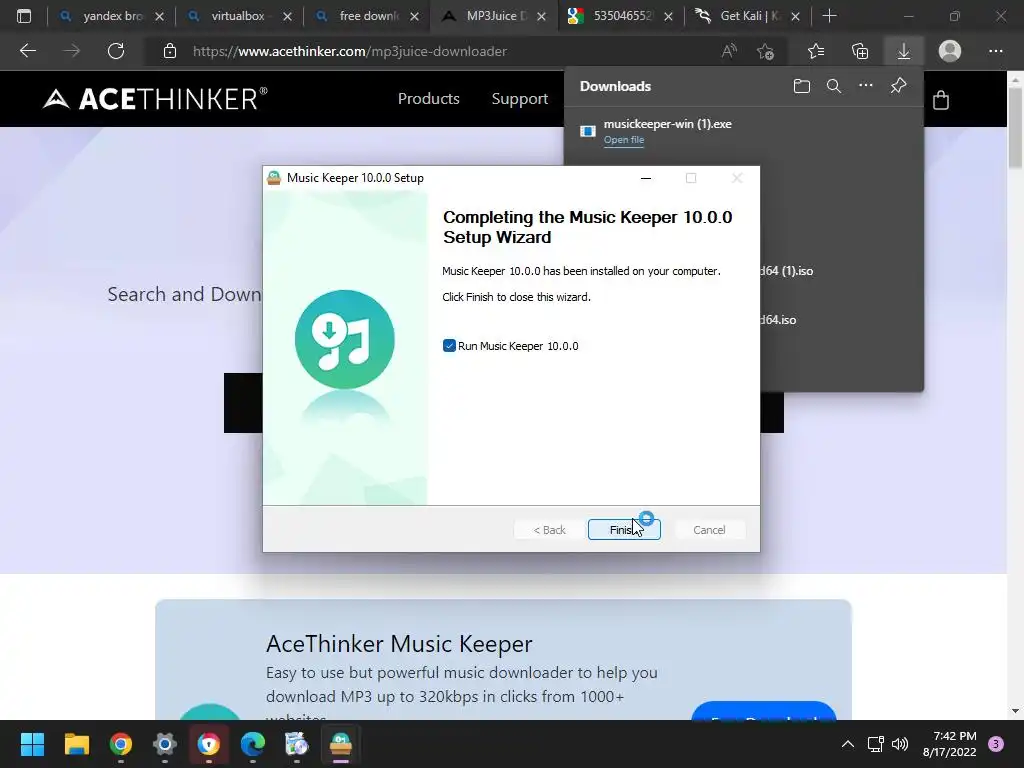Click Cancel in Music Keeper Setup
This screenshot has width=1024, height=768.
point(709,530)
